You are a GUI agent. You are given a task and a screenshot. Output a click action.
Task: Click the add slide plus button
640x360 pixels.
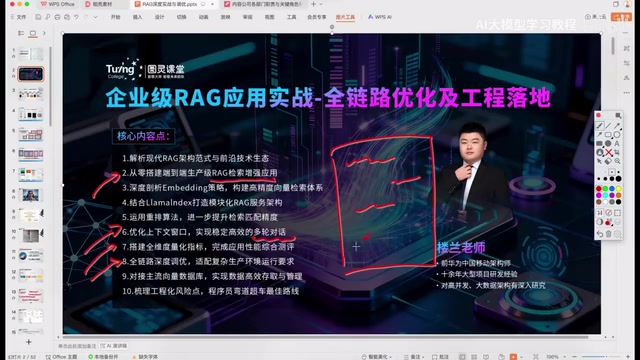pos(29,342)
